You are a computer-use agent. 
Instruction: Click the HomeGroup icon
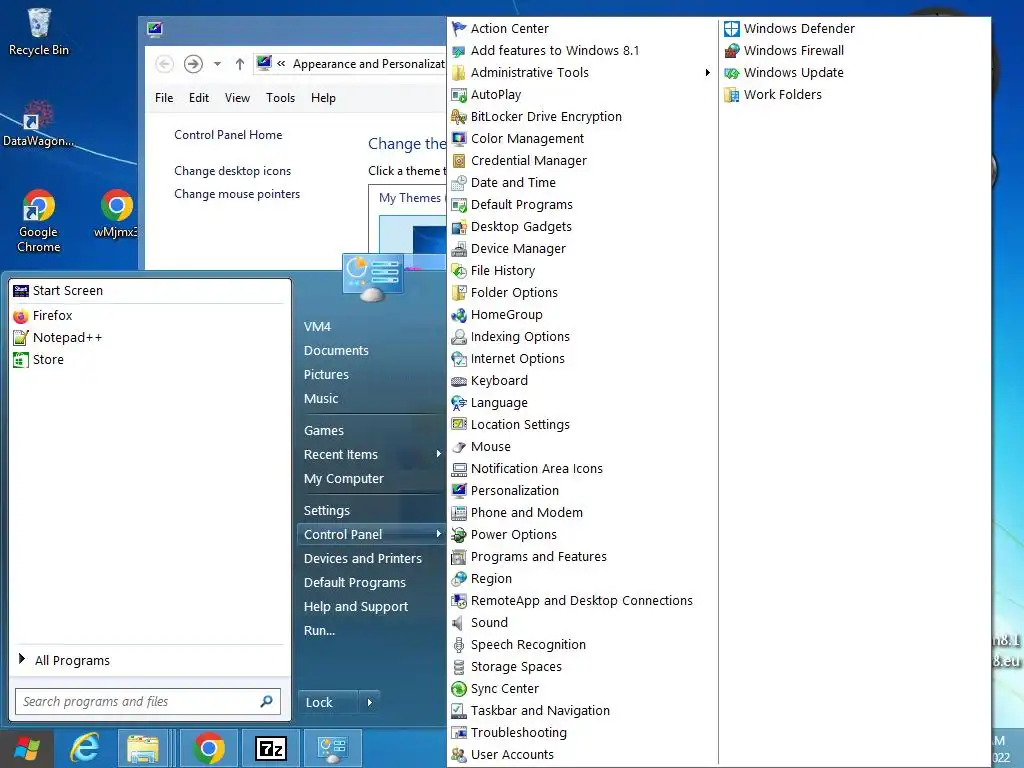(459, 315)
